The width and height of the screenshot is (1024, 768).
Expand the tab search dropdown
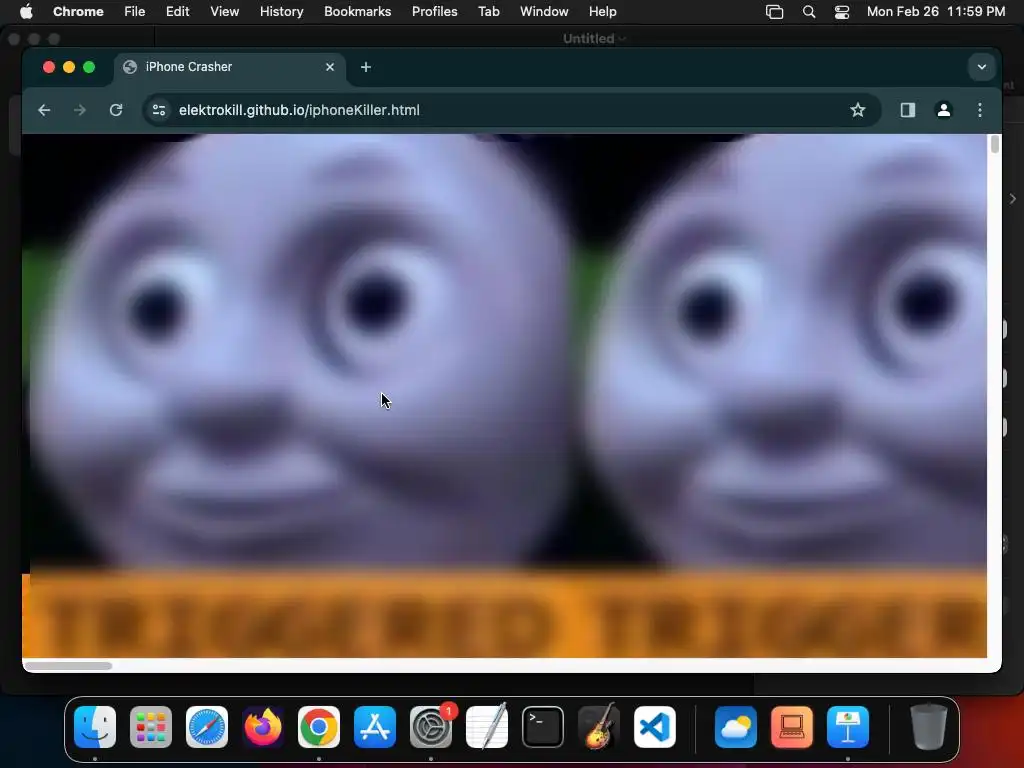coord(982,67)
